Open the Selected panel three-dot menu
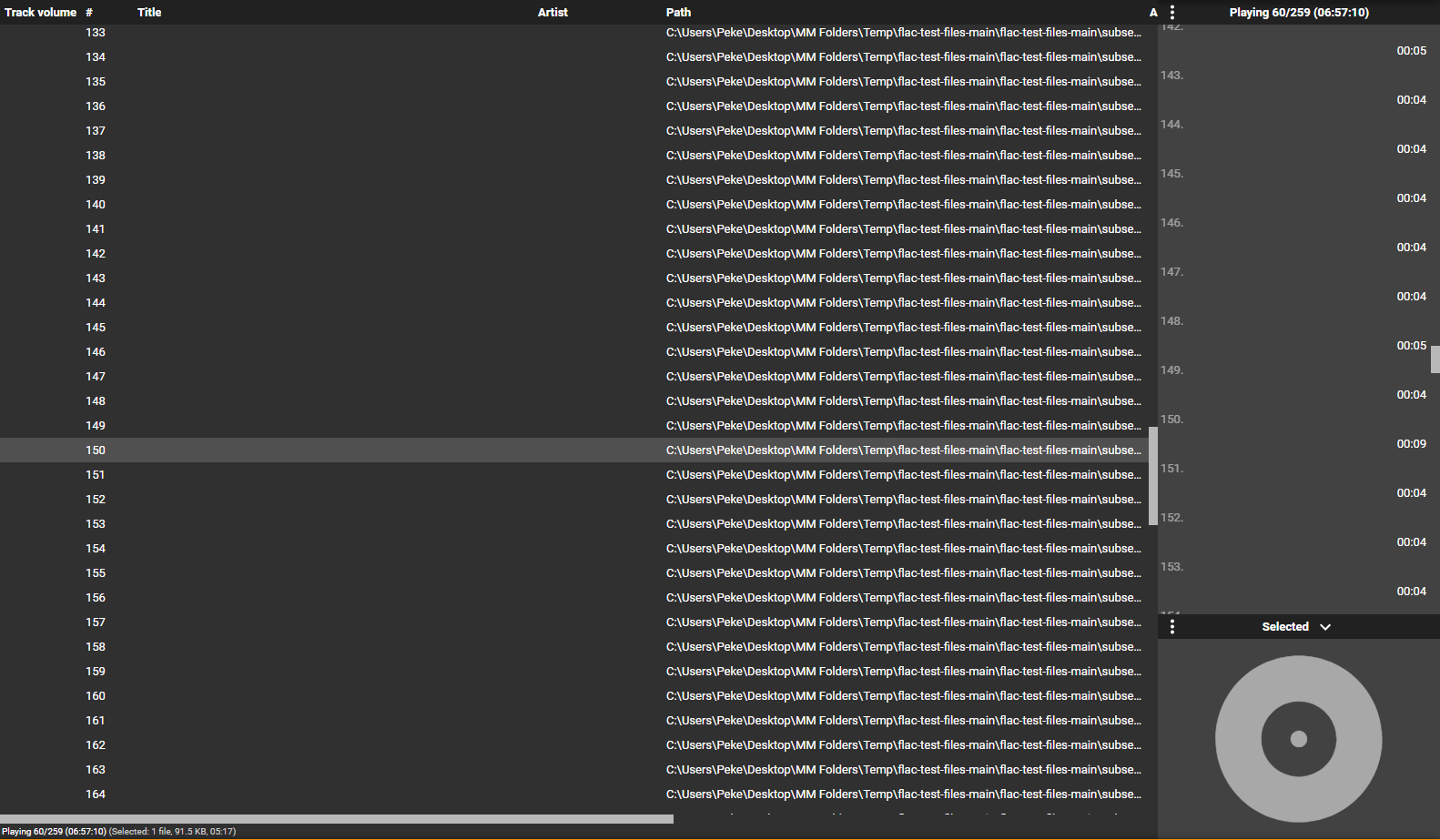This screenshot has height=840, width=1440. click(x=1172, y=627)
